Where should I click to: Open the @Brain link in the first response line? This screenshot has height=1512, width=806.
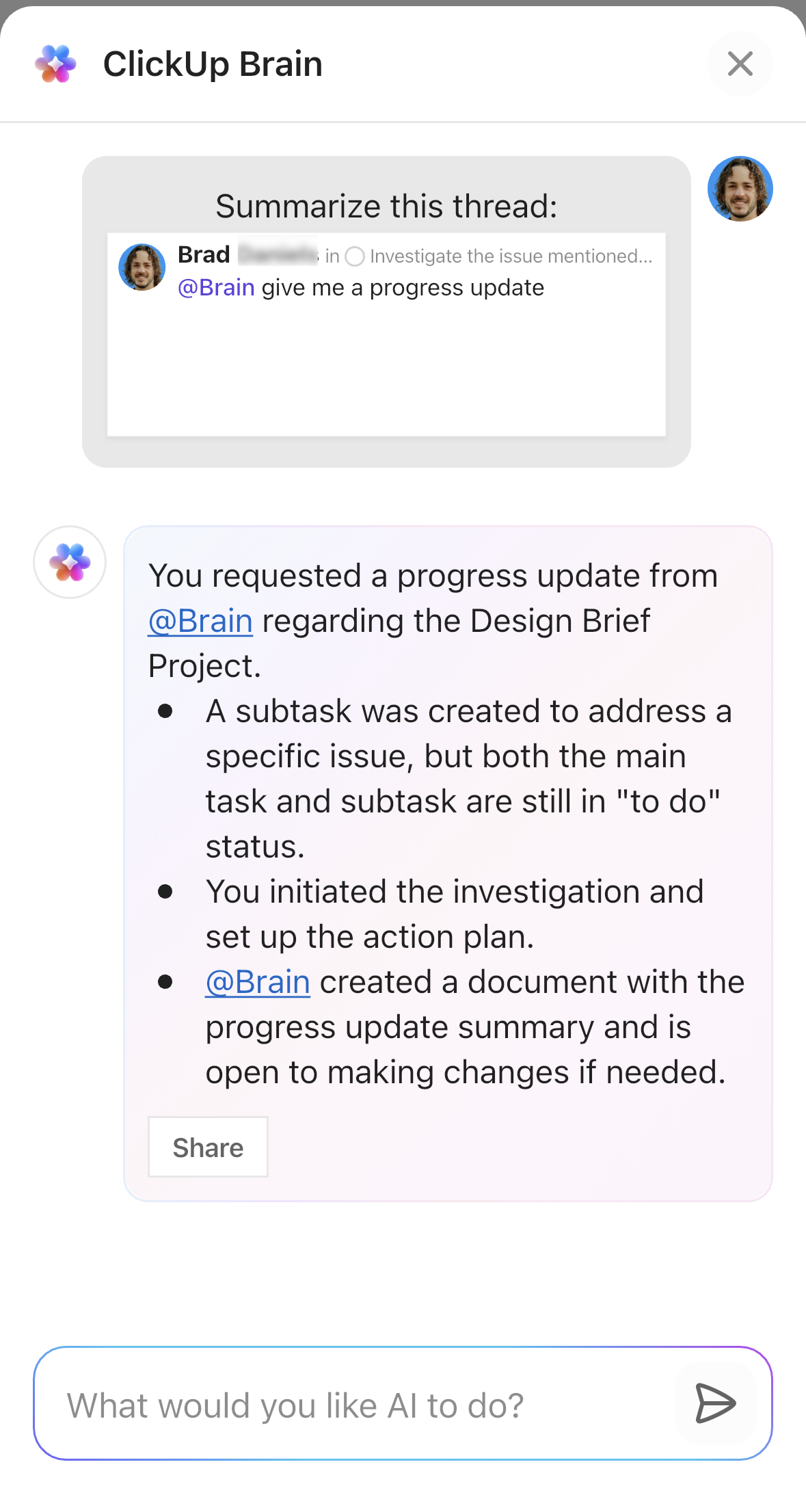200,620
